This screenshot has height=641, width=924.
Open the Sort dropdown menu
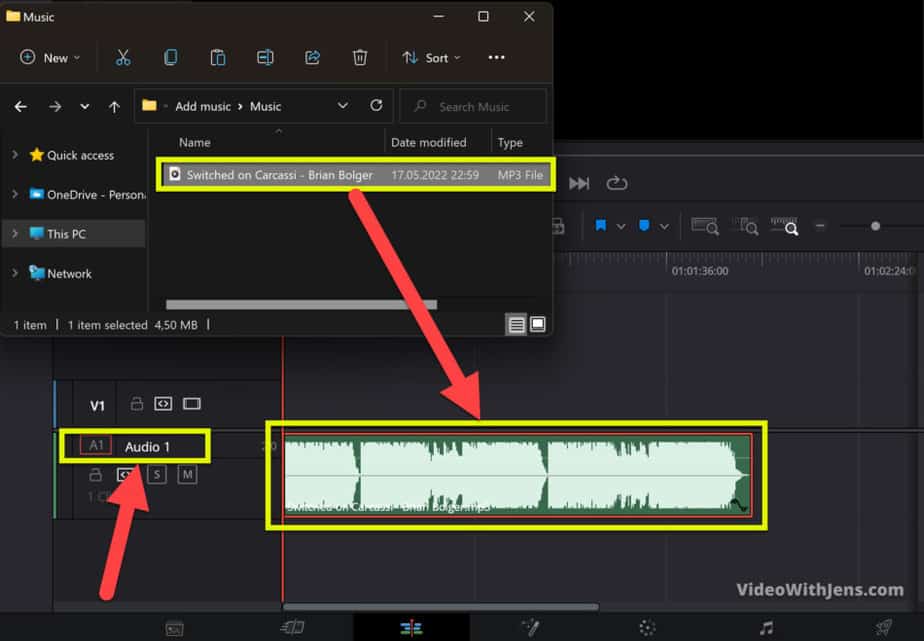click(x=431, y=58)
